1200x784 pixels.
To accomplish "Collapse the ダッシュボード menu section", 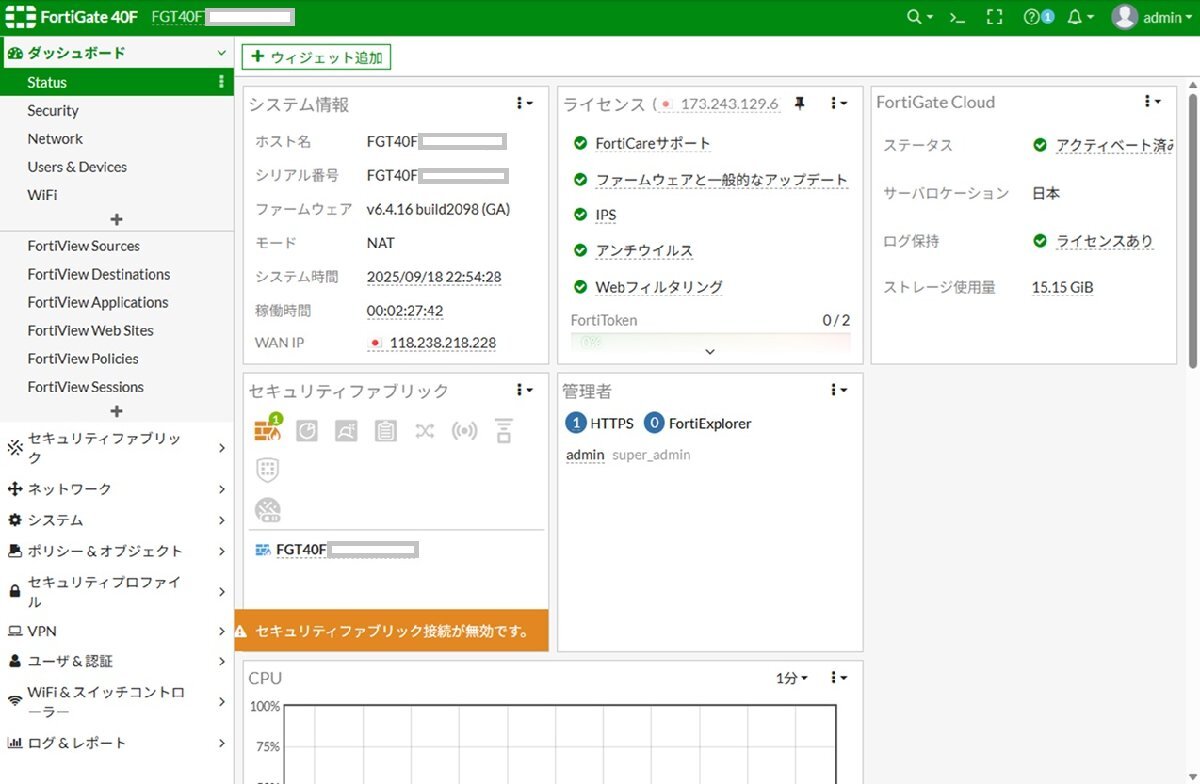I will (222, 51).
